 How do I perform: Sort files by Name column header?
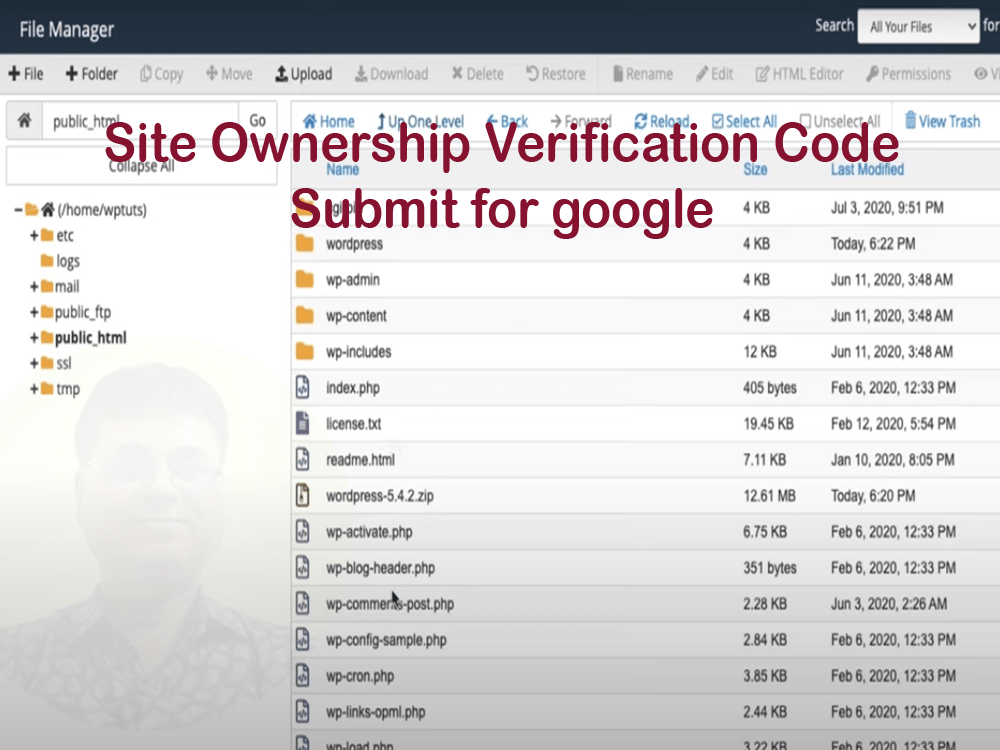342,170
